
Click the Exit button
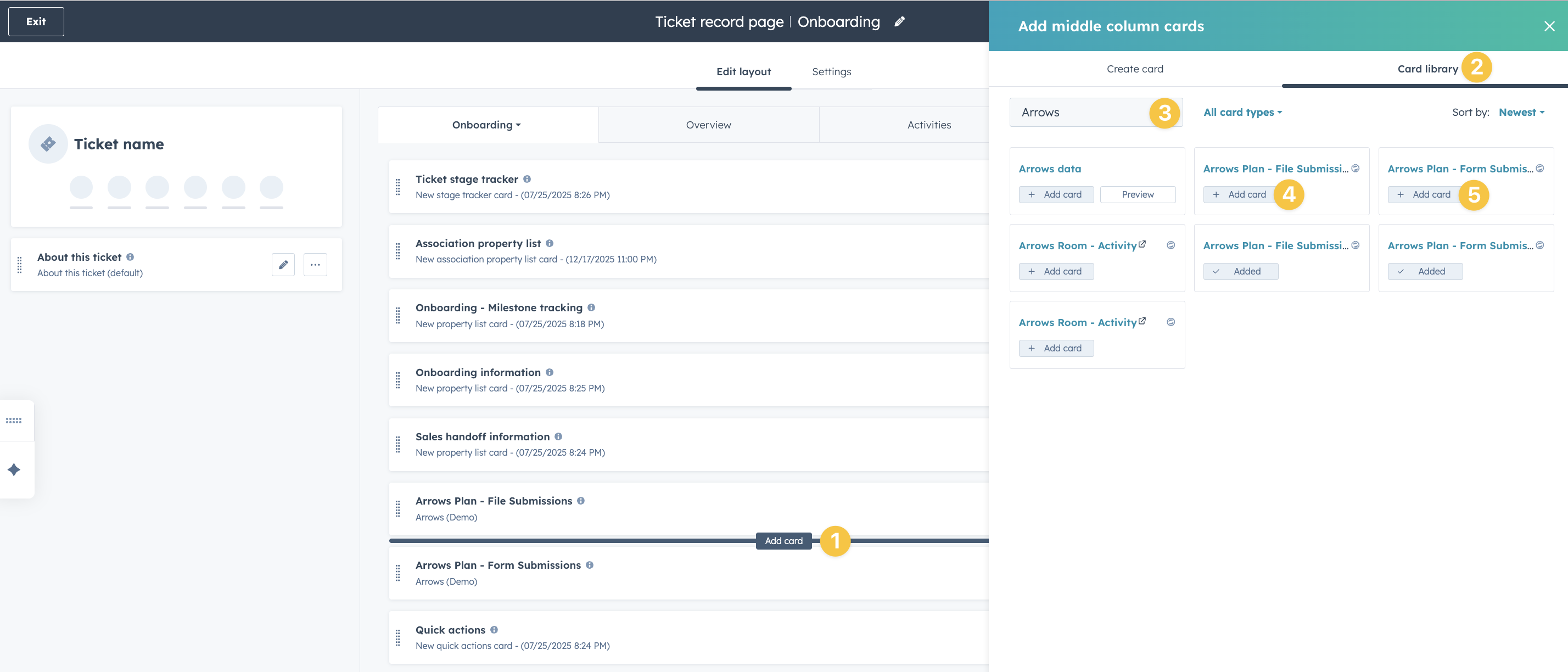[x=36, y=22]
